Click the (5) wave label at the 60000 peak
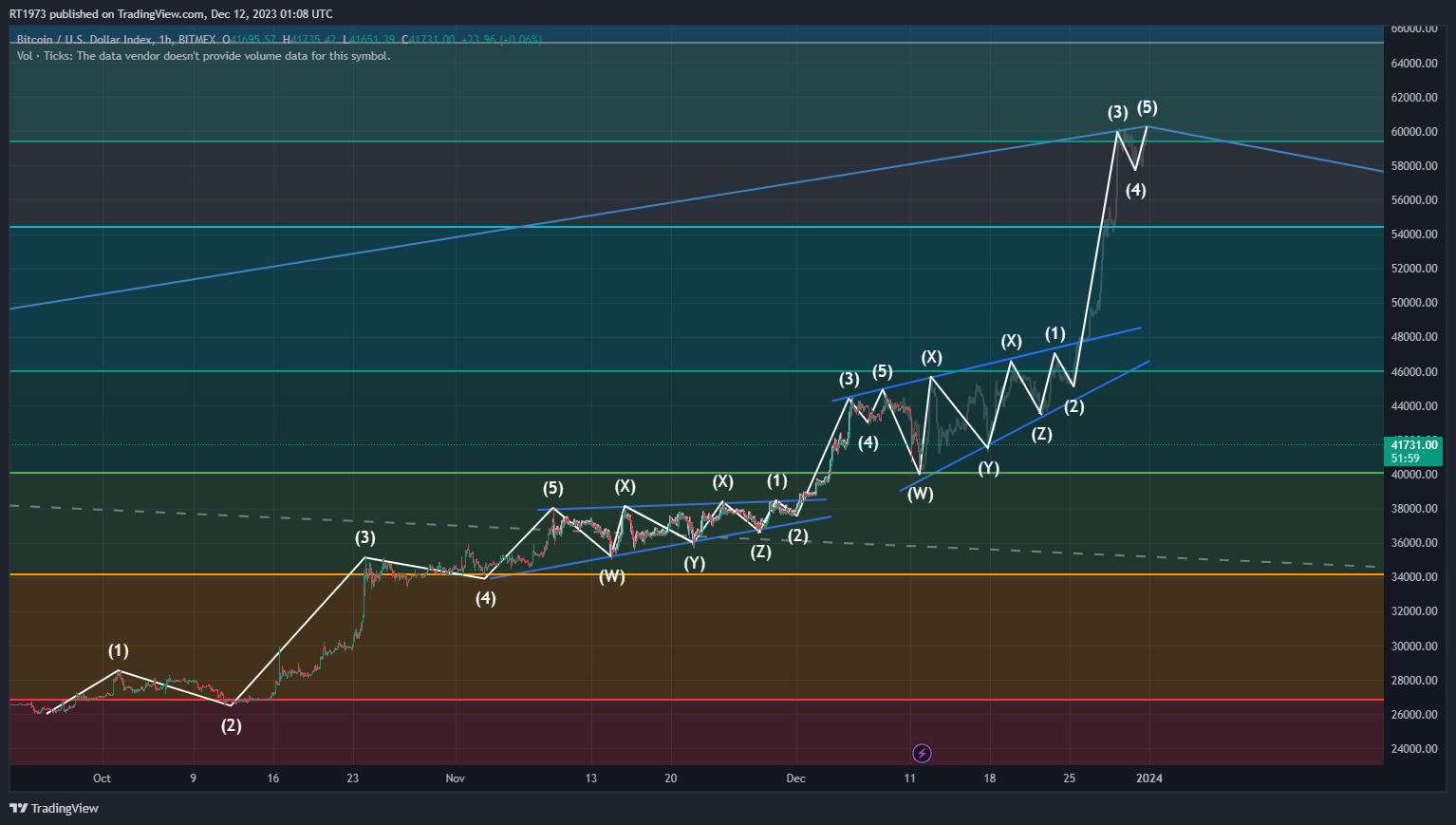Image resolution: width=1456 pixels, height=825 pixels. point(1148,107)
